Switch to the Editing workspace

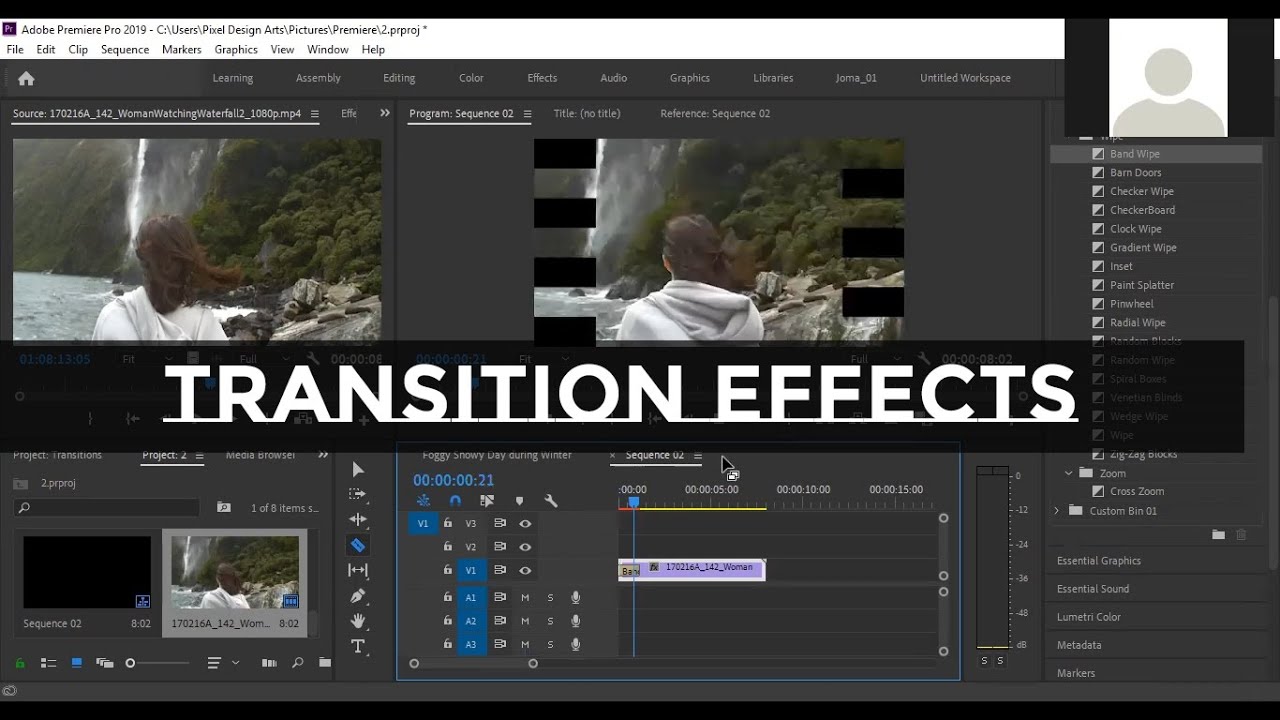399,78
